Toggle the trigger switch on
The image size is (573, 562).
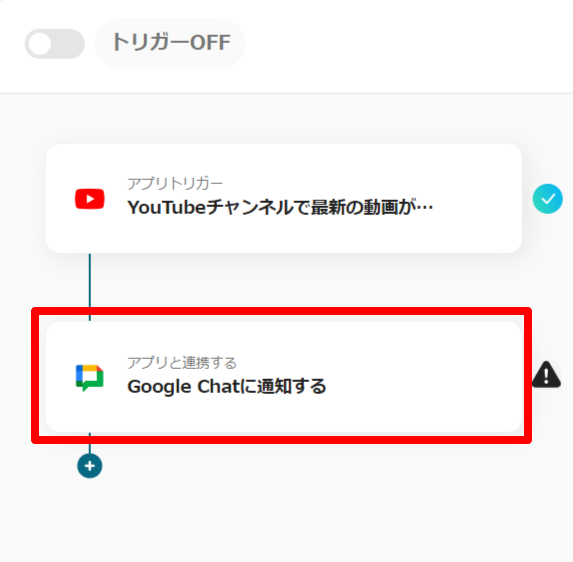coord(54,44)
